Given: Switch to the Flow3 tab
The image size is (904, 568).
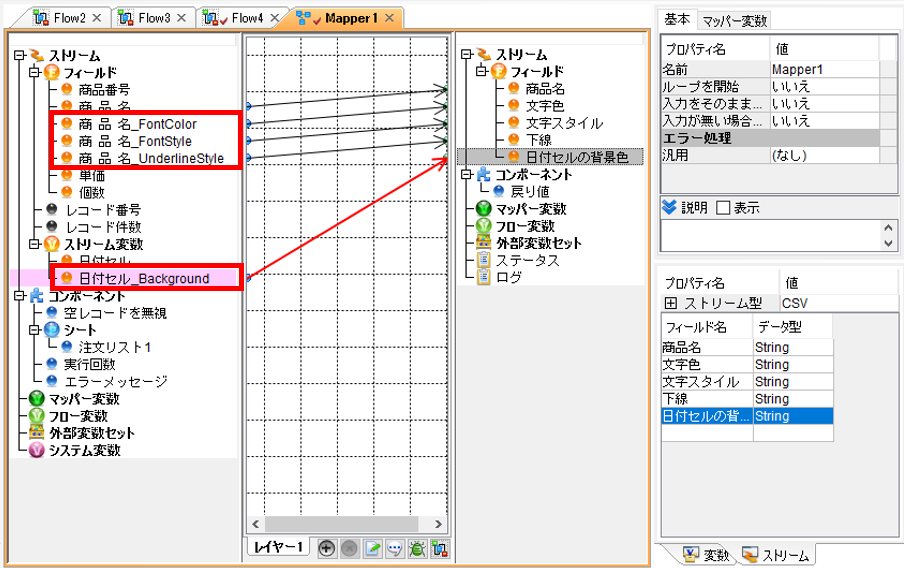Looking at the screenshot, I should [154, 18].
